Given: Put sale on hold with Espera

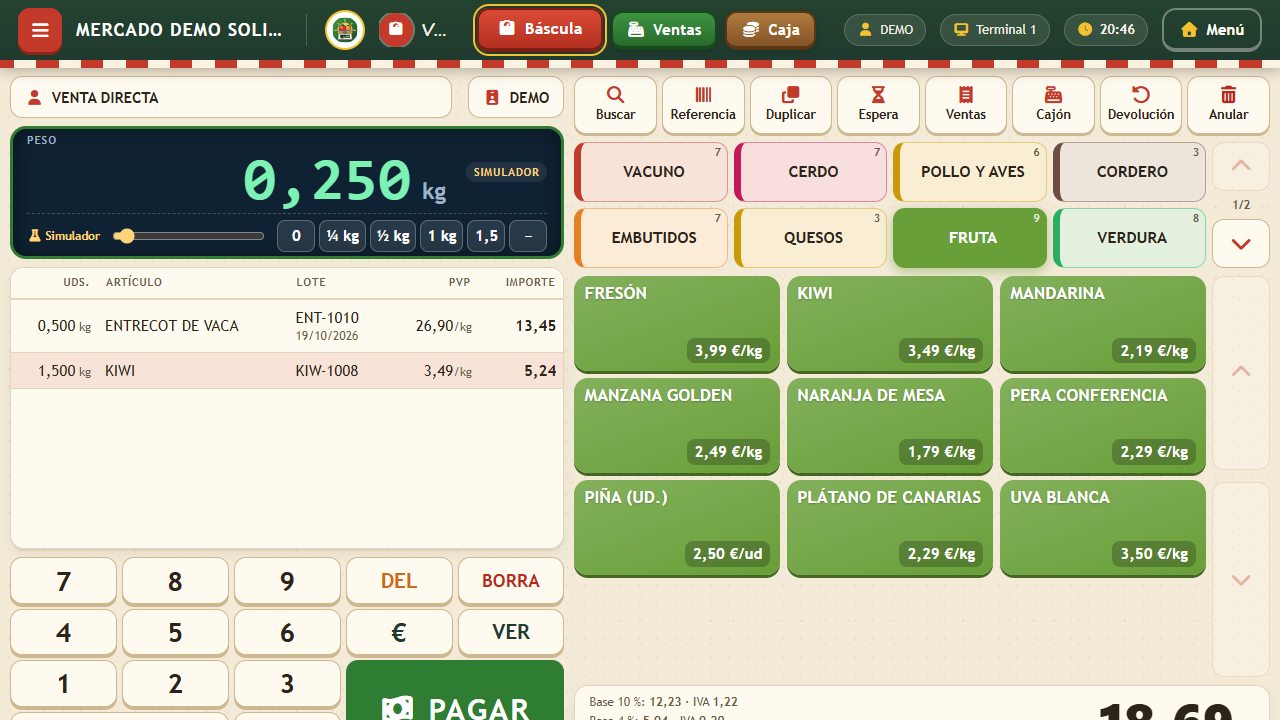Looking at the screenshot, I should (x=878, y=105).
